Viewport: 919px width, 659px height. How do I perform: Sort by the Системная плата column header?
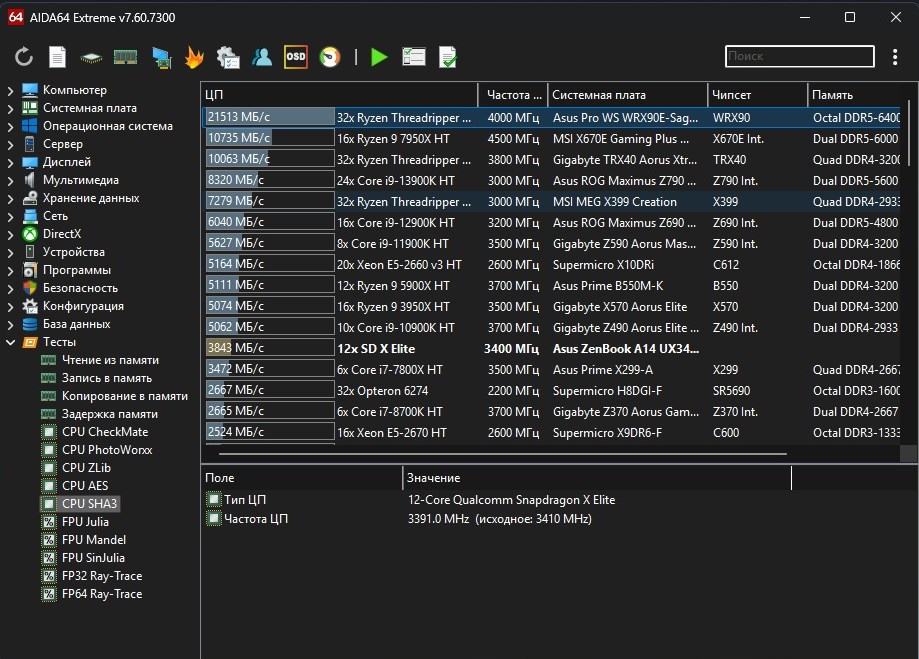(600, 95)
